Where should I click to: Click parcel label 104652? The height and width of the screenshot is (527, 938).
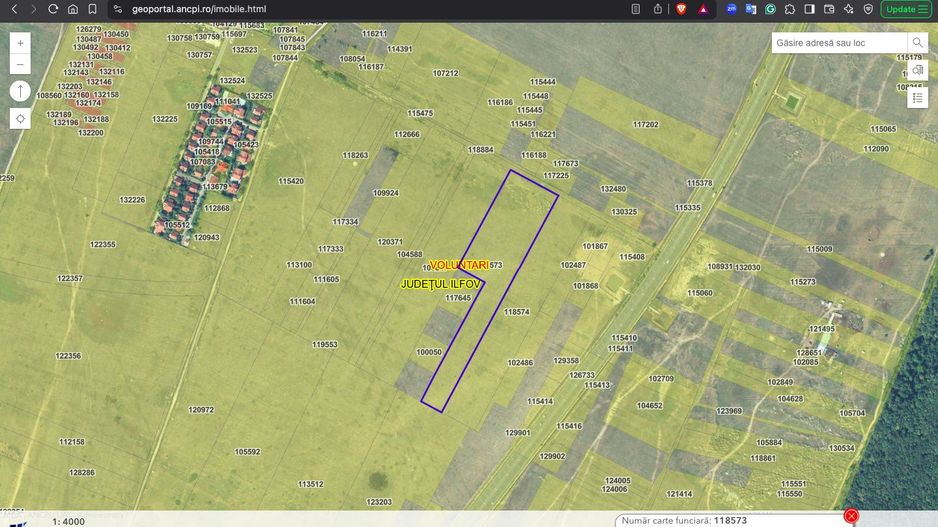coord(649,405)
